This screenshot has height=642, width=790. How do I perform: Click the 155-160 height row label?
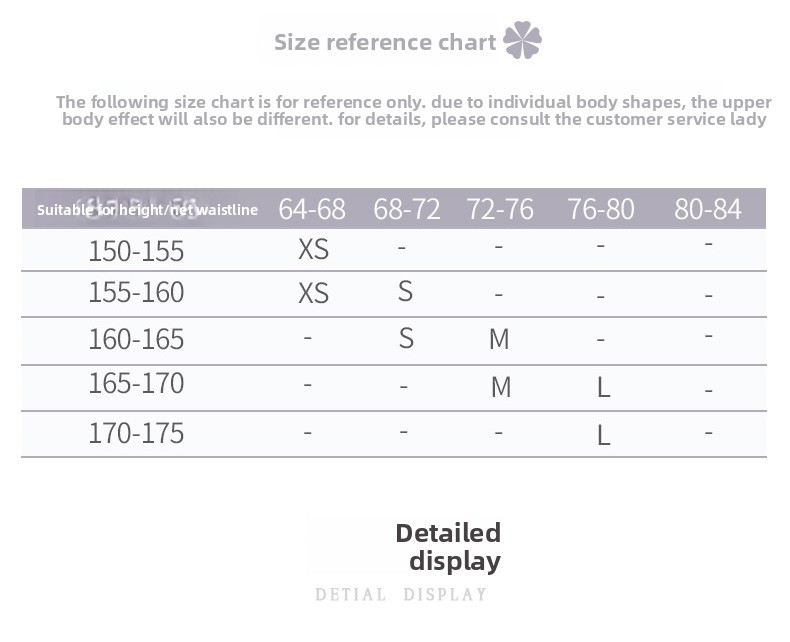tap(136, 292)
